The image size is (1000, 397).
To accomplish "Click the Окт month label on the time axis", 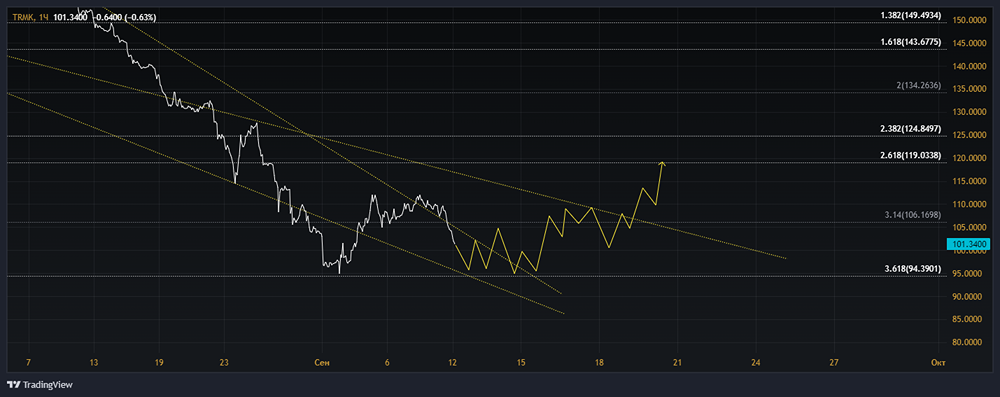I will (x=938, y=363).
